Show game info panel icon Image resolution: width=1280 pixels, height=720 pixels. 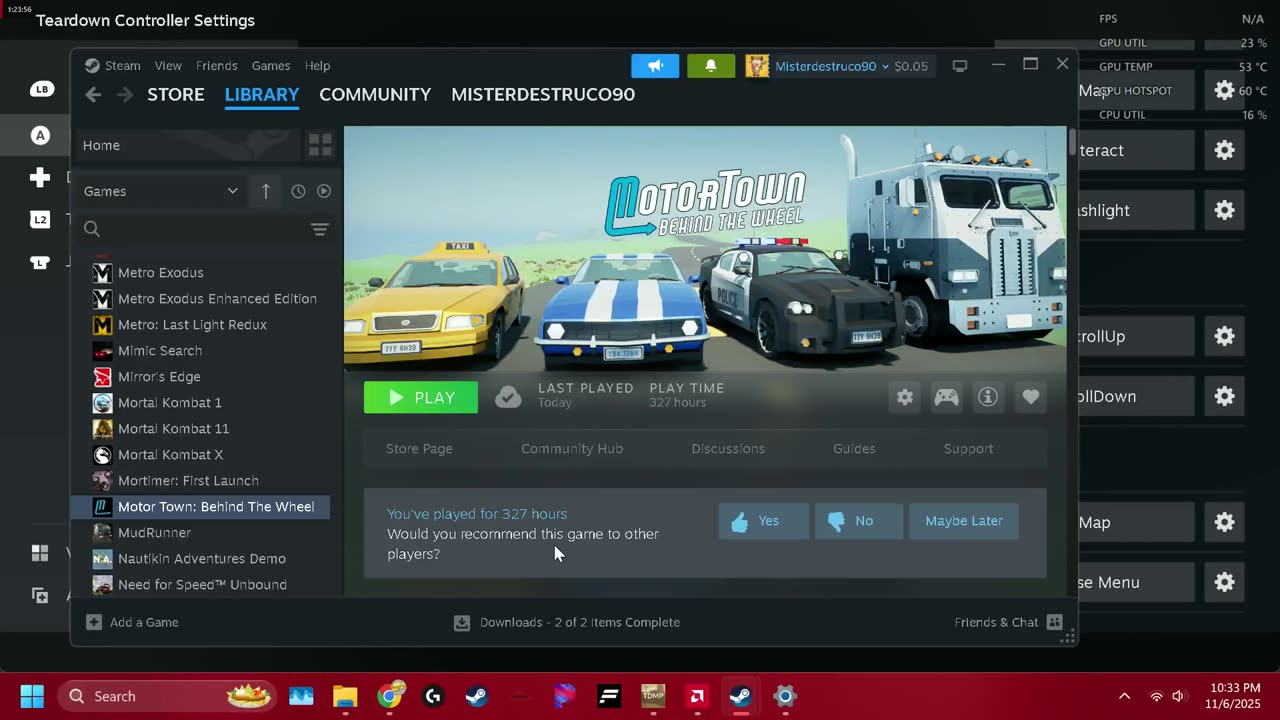pos(988,397)
